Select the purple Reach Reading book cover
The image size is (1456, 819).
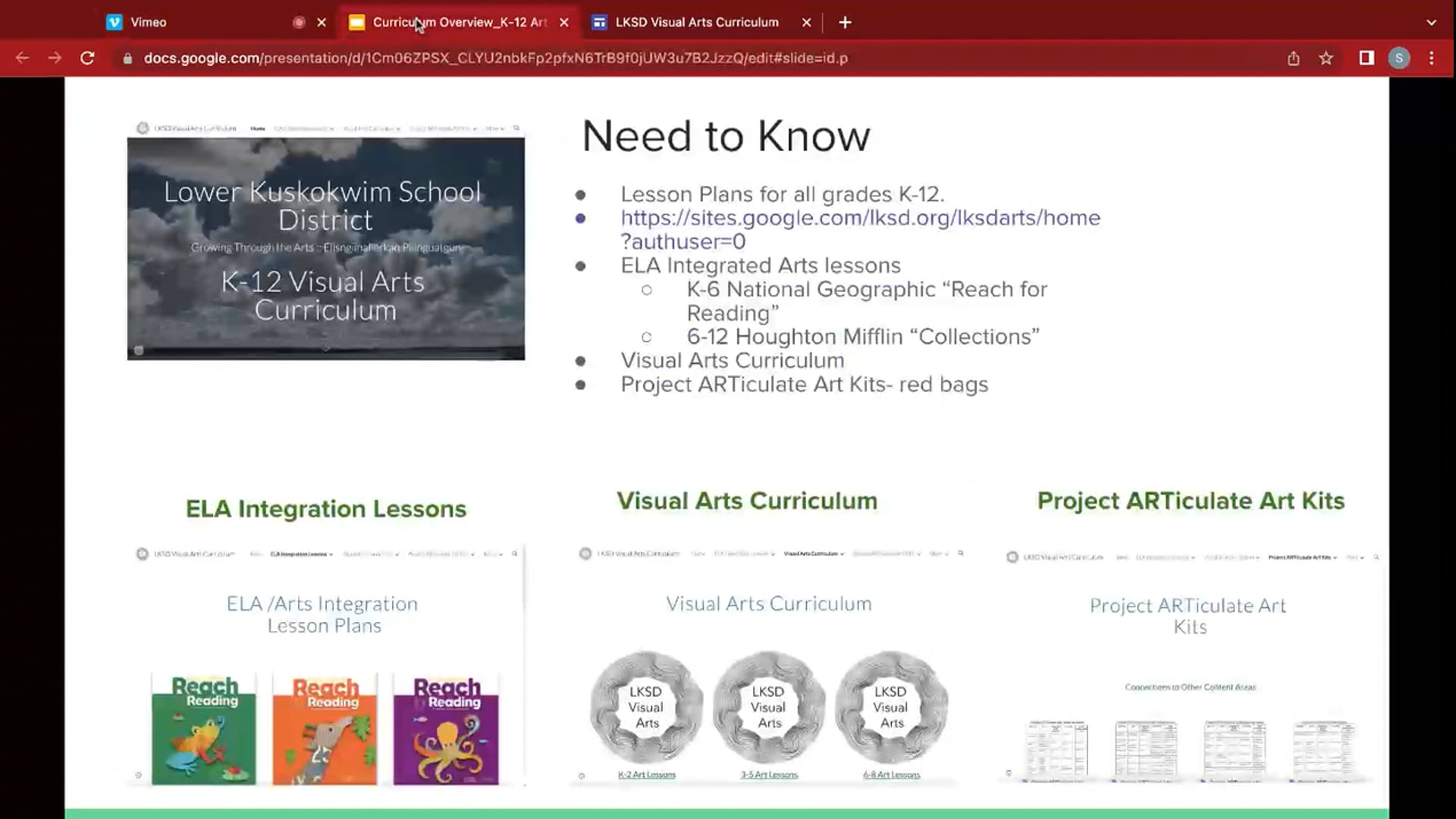click(446, 729)
